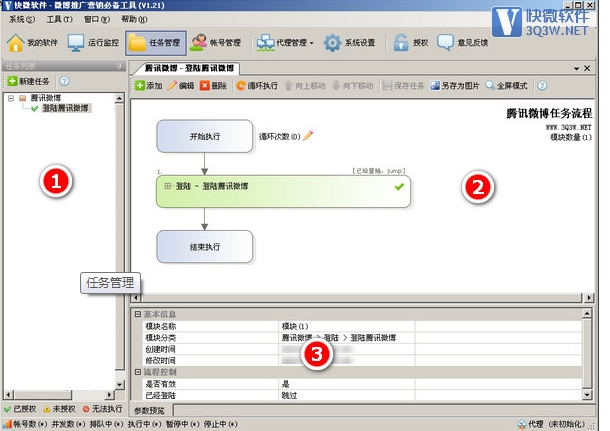
Task: Collapse the 基本信息 section
Action: point(138,314)
